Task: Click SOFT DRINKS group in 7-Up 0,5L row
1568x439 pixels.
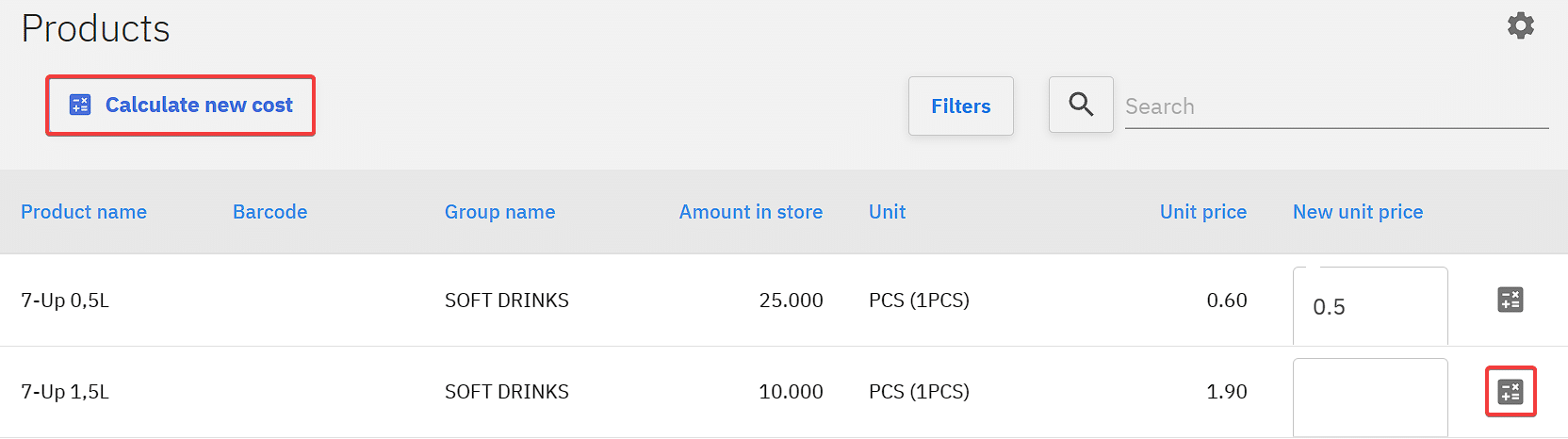Action: 506,301
